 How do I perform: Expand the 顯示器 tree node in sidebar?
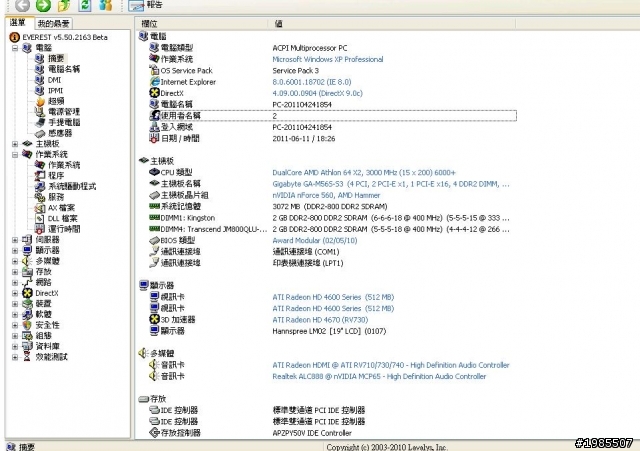click(15, 250)
